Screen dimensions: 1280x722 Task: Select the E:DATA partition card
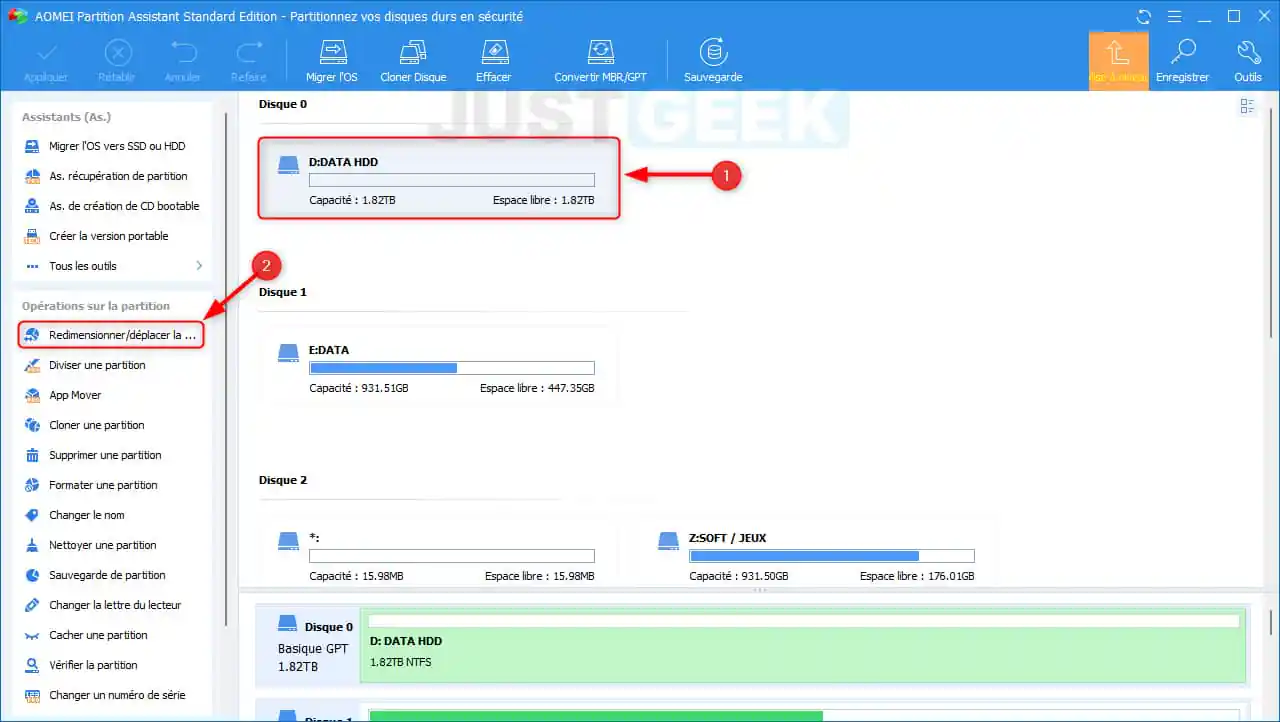point(439,366)
